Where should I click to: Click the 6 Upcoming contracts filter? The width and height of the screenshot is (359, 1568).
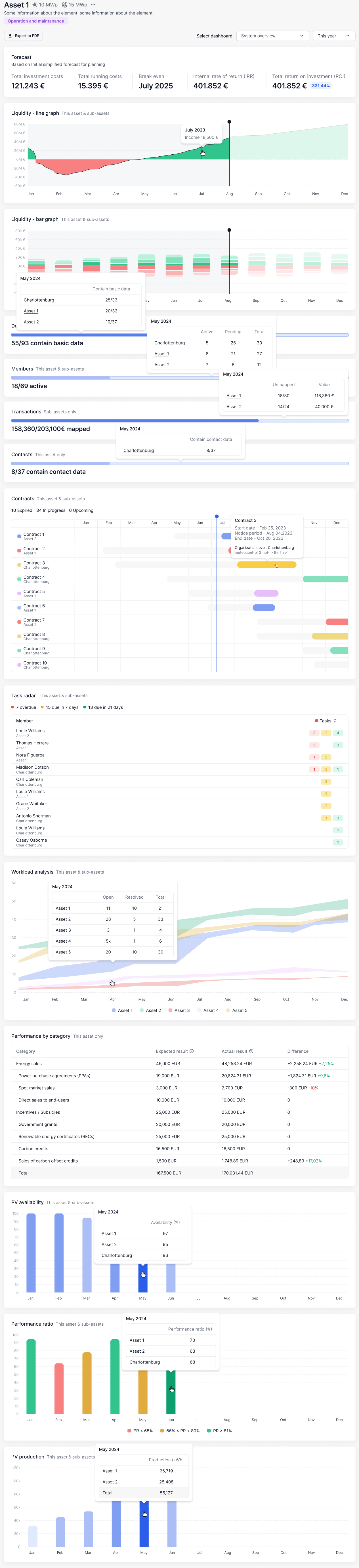(81, 511)
